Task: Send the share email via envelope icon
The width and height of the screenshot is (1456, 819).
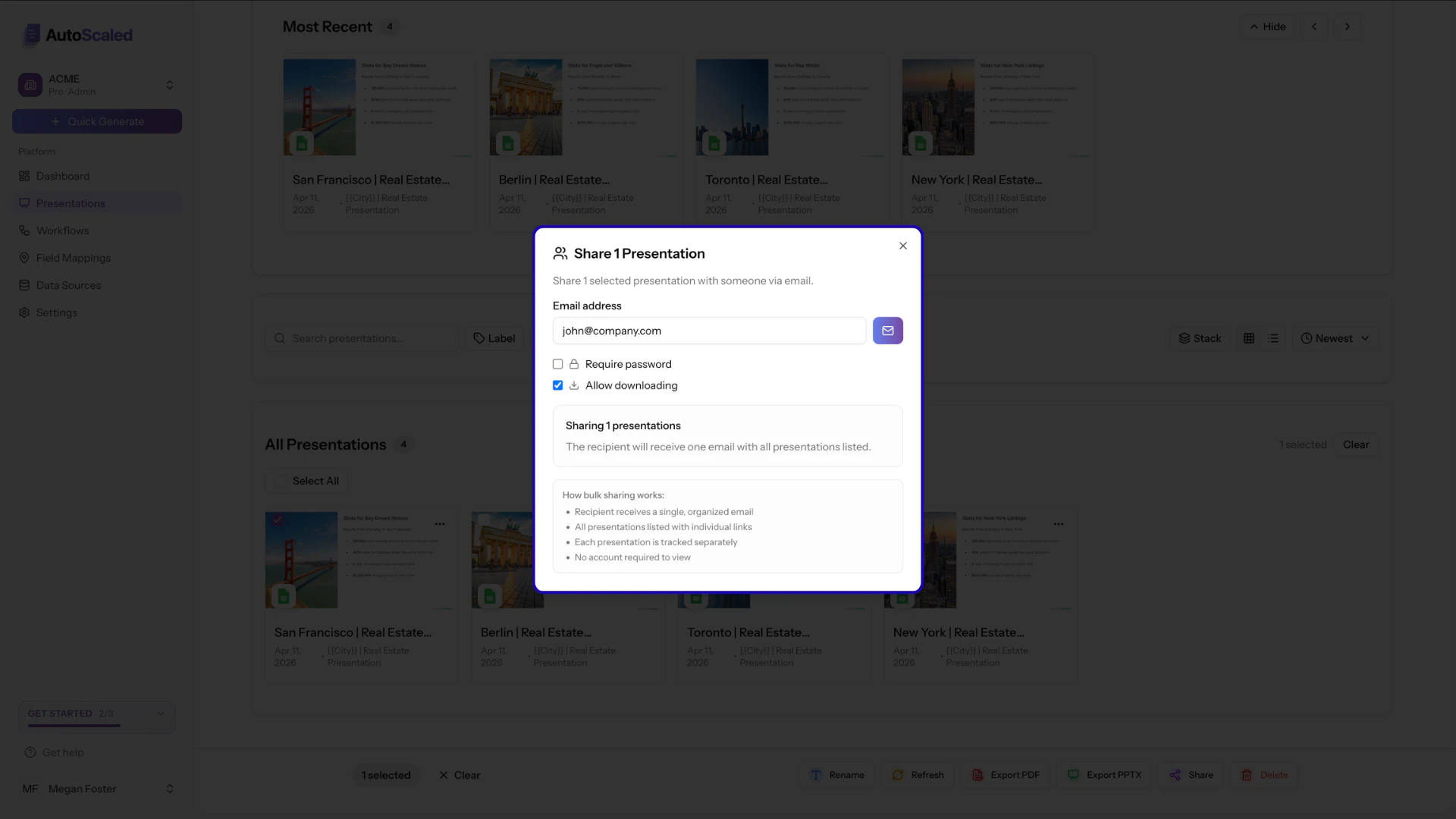Action: point(887,331)
